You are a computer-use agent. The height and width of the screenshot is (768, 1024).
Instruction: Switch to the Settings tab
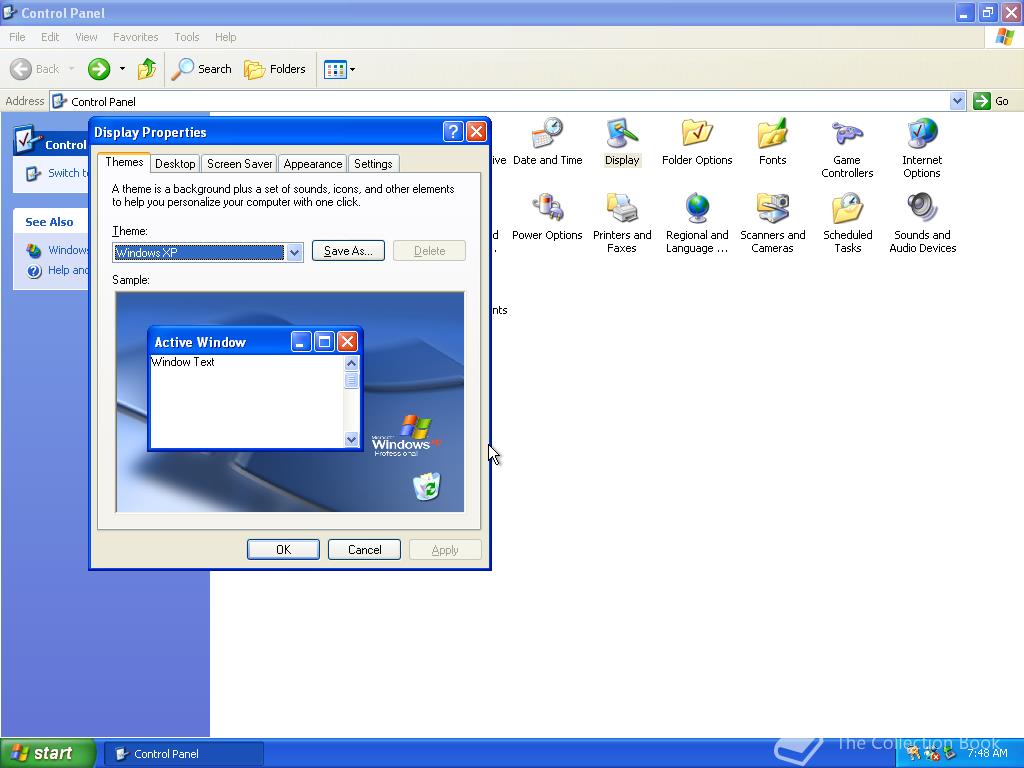coord(373,164)
